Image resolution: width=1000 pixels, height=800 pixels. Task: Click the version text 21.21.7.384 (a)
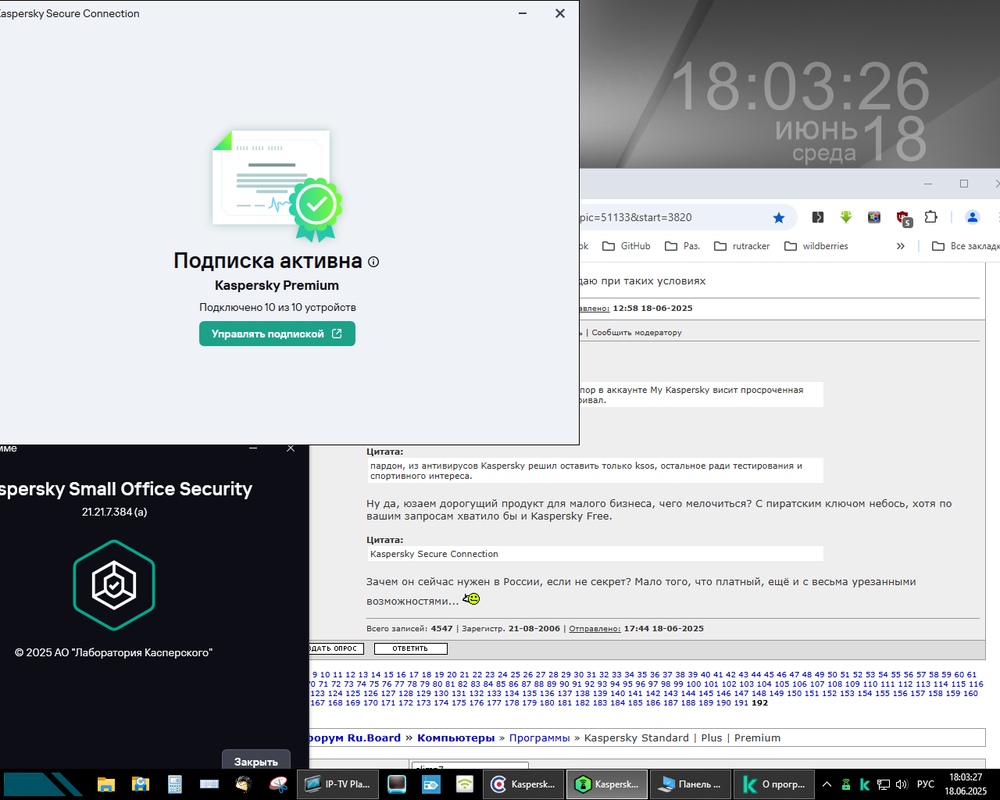pos(114,512)
